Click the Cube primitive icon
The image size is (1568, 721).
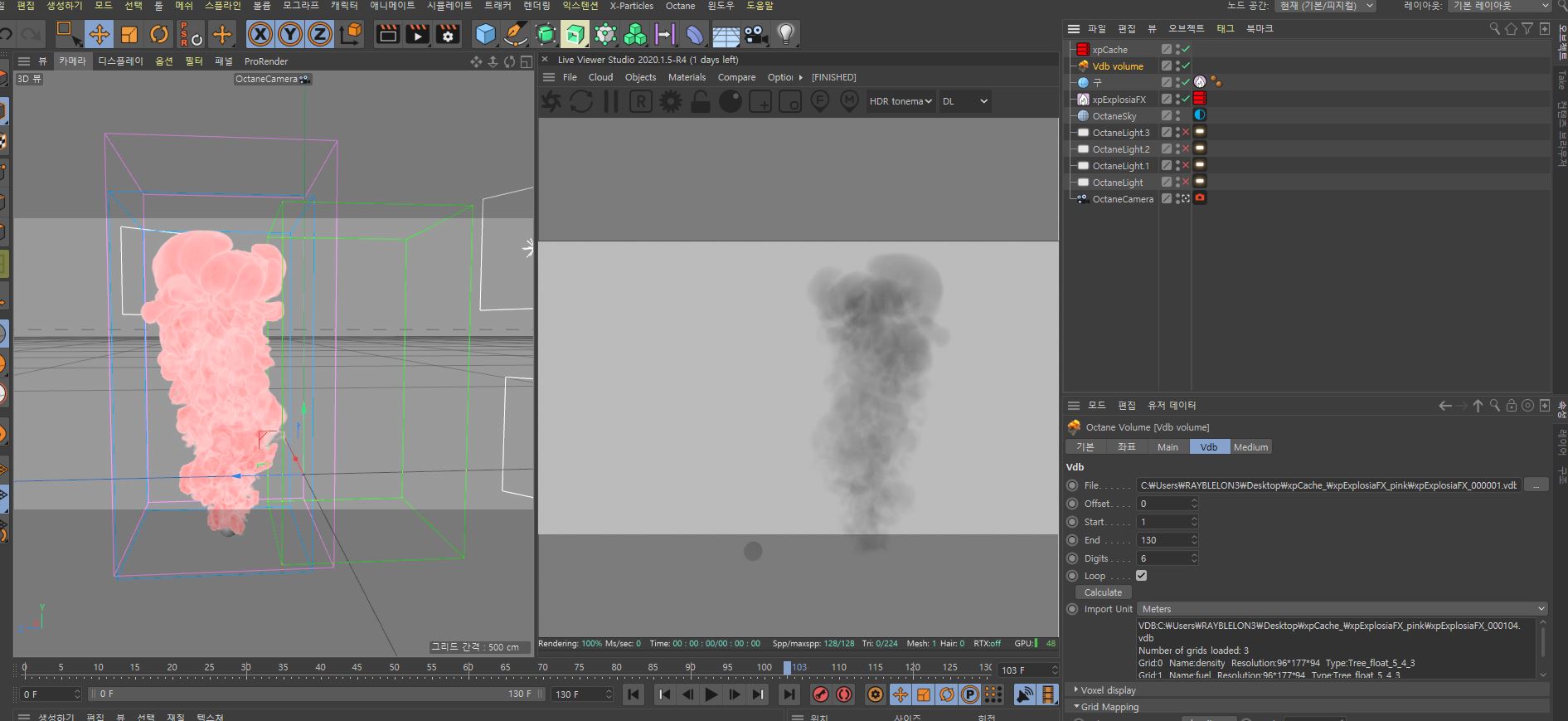485,34
